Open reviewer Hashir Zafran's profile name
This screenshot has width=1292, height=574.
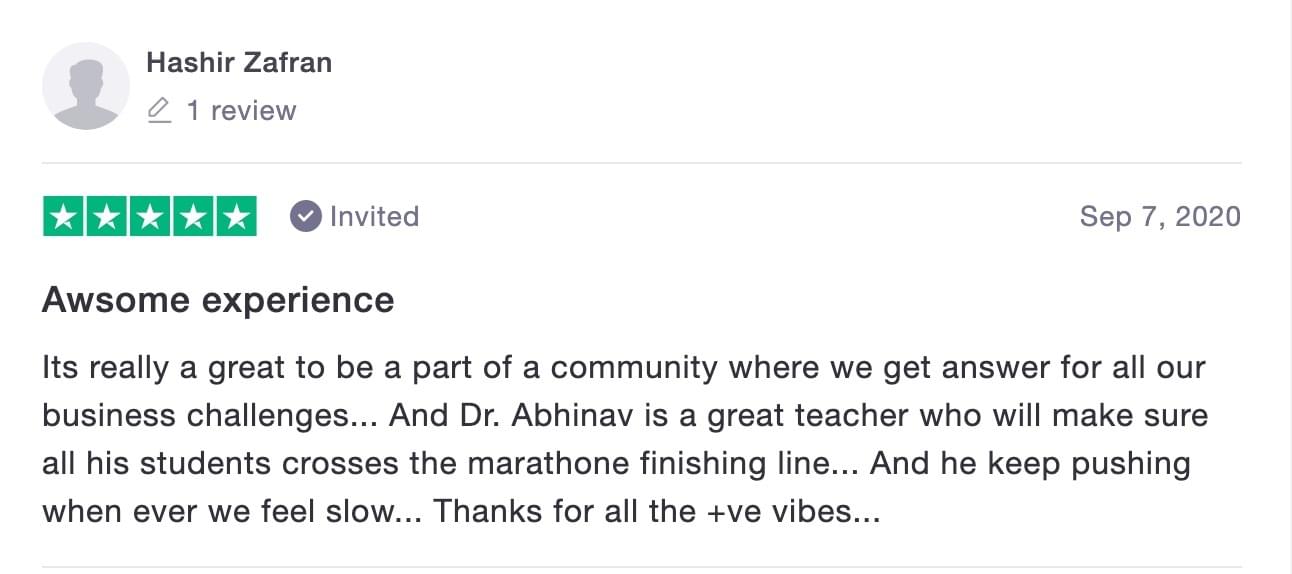tap(239, 62)
